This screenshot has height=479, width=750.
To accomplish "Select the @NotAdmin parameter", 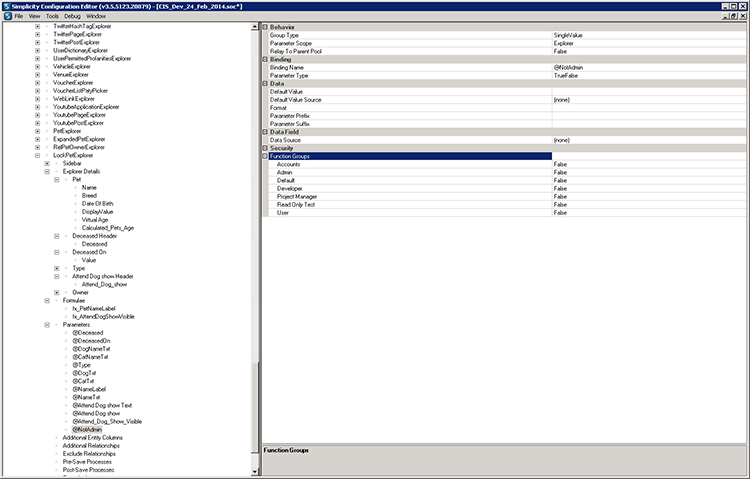I will (x=87, y=430).
